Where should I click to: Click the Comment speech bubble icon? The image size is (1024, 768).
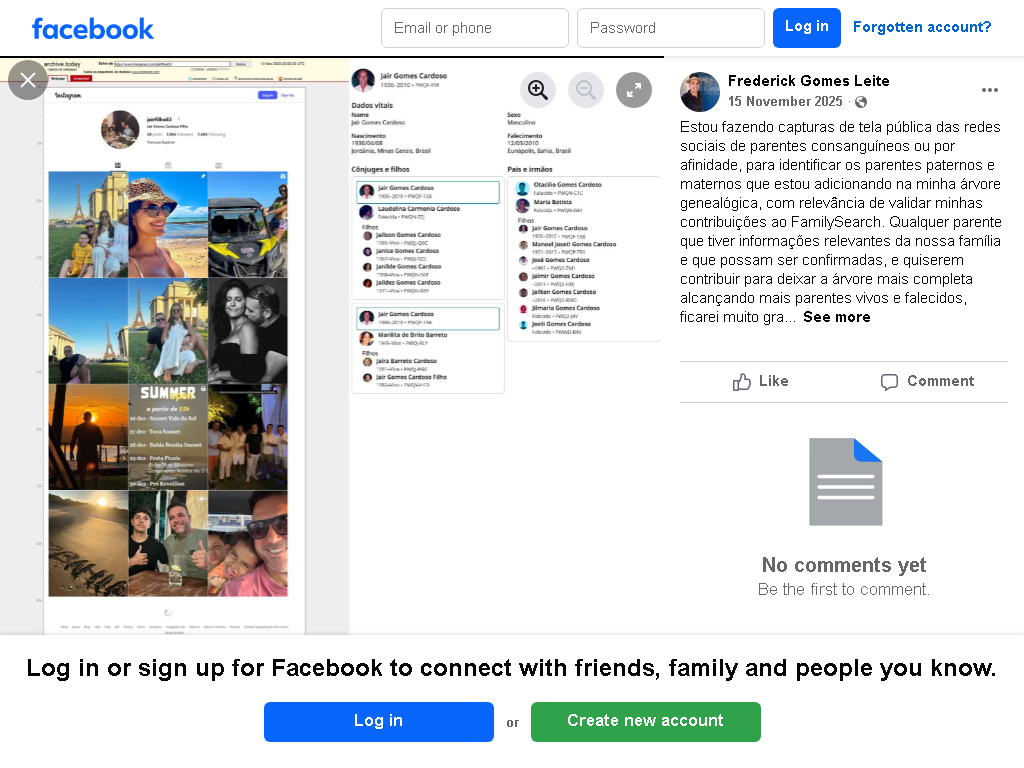point(889,382)
